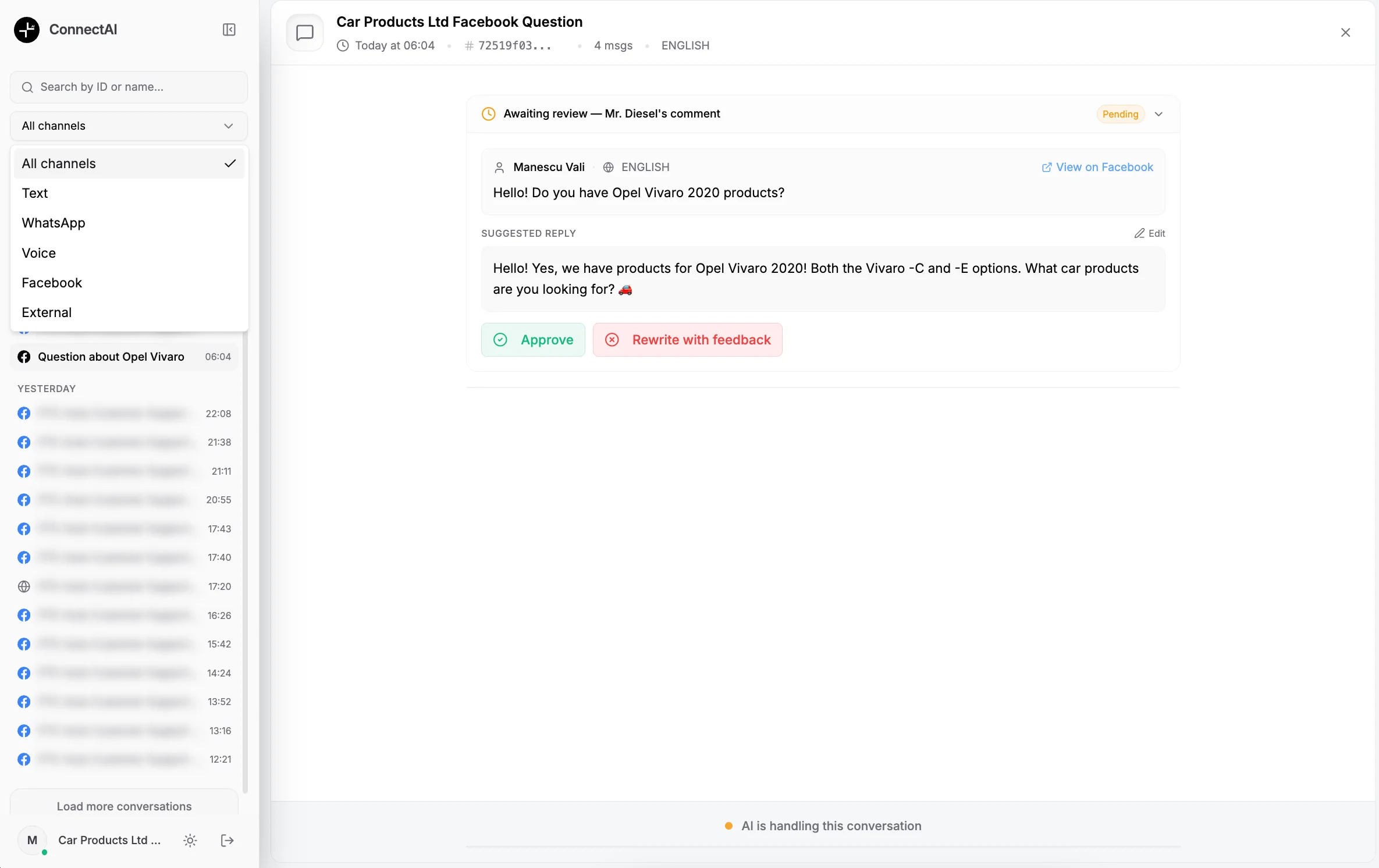Image resolution: width=1379 pixels, height=868 pixels.
Task: Click the globe icon beside ENGLISH
Action: (608, 168)
